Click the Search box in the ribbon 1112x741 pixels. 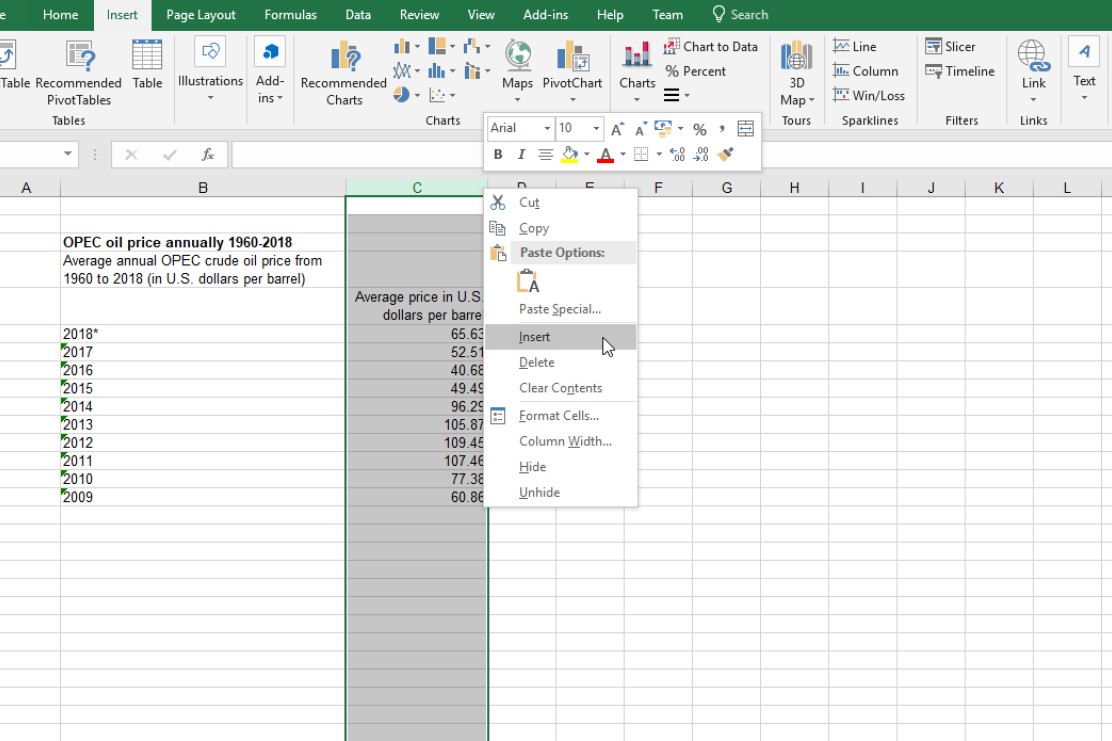[x=740, y=15]
